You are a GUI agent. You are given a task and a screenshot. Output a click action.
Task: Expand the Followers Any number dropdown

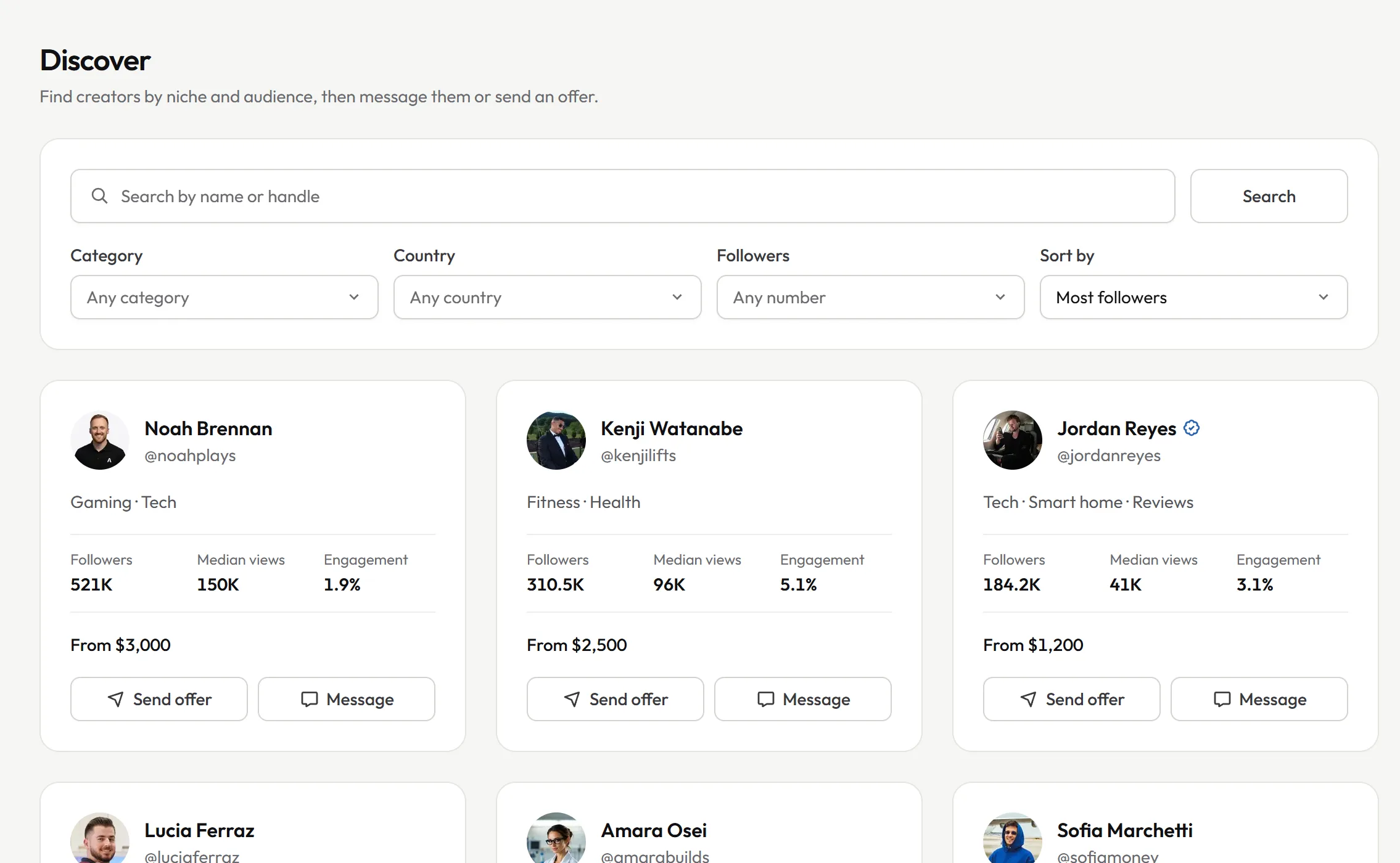(871, 297)
